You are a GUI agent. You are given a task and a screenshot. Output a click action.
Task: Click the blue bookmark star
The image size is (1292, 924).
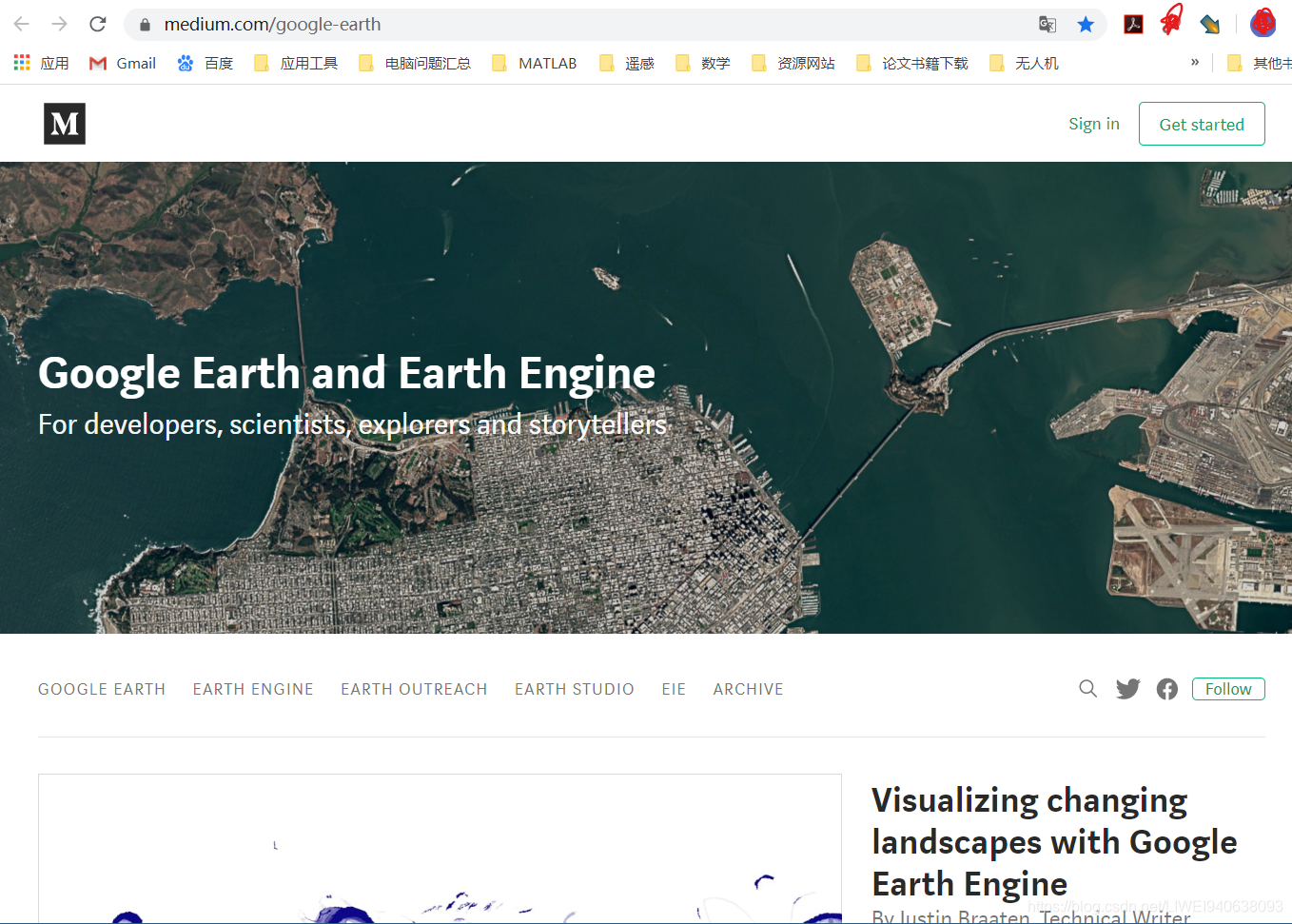tap(1086, 25)
